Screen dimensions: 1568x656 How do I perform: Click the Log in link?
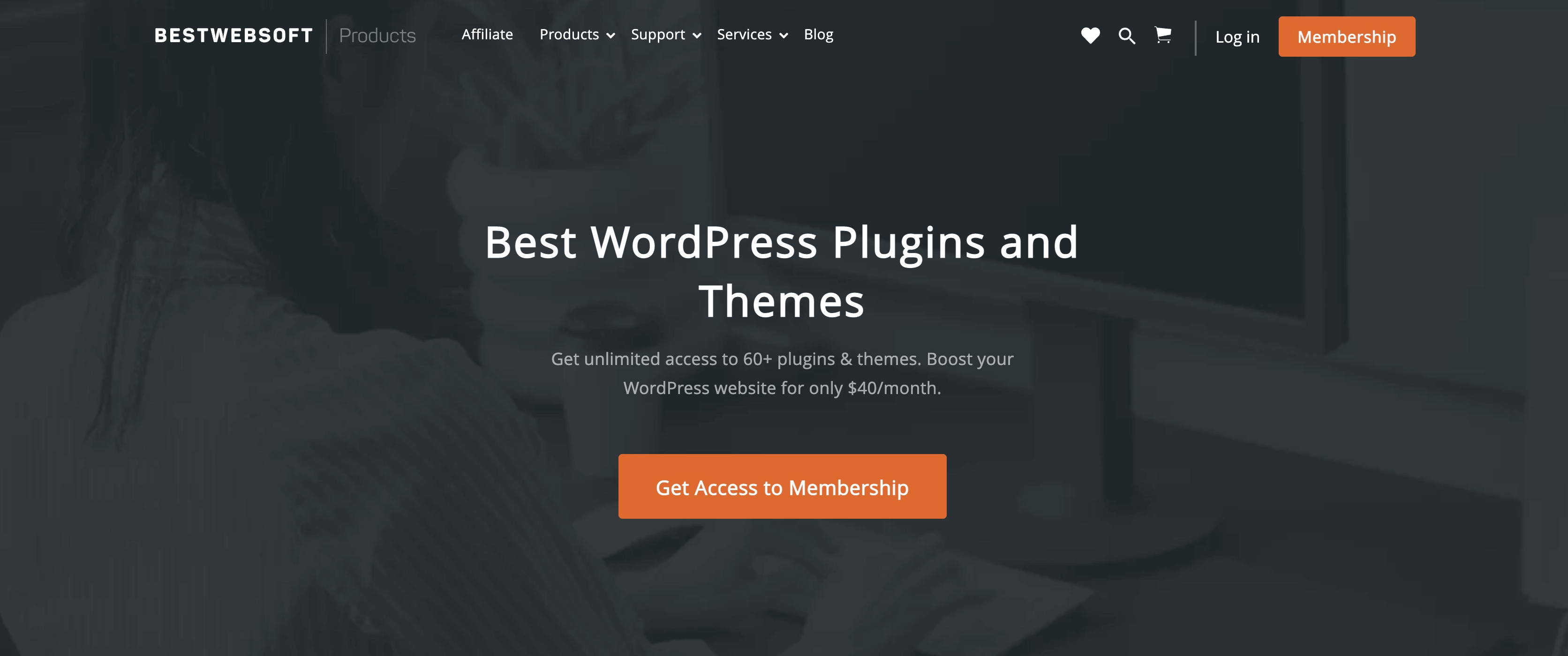(1237, 36)
